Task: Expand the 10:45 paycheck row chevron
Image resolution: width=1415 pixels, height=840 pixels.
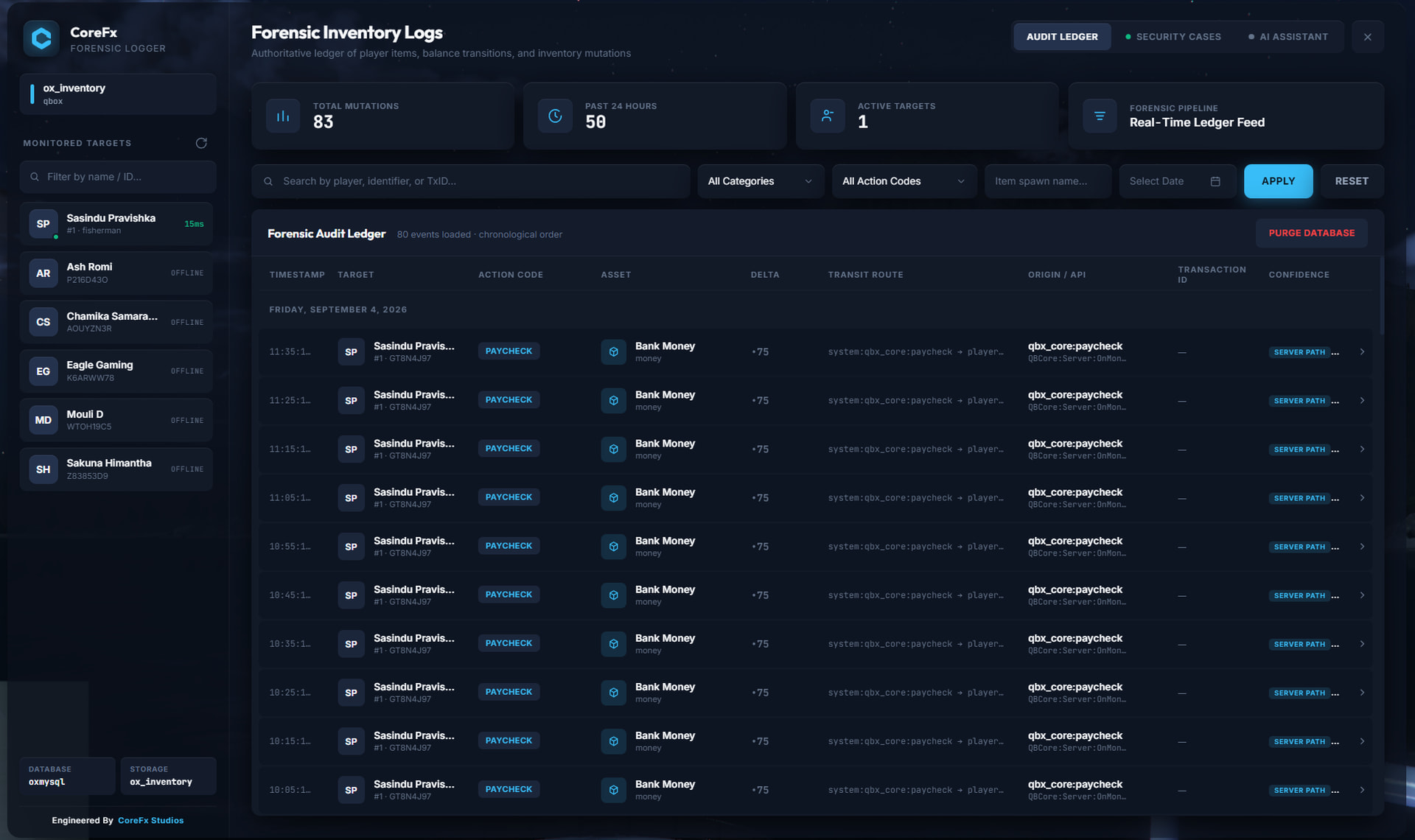Action: (x=1362, y=595)
